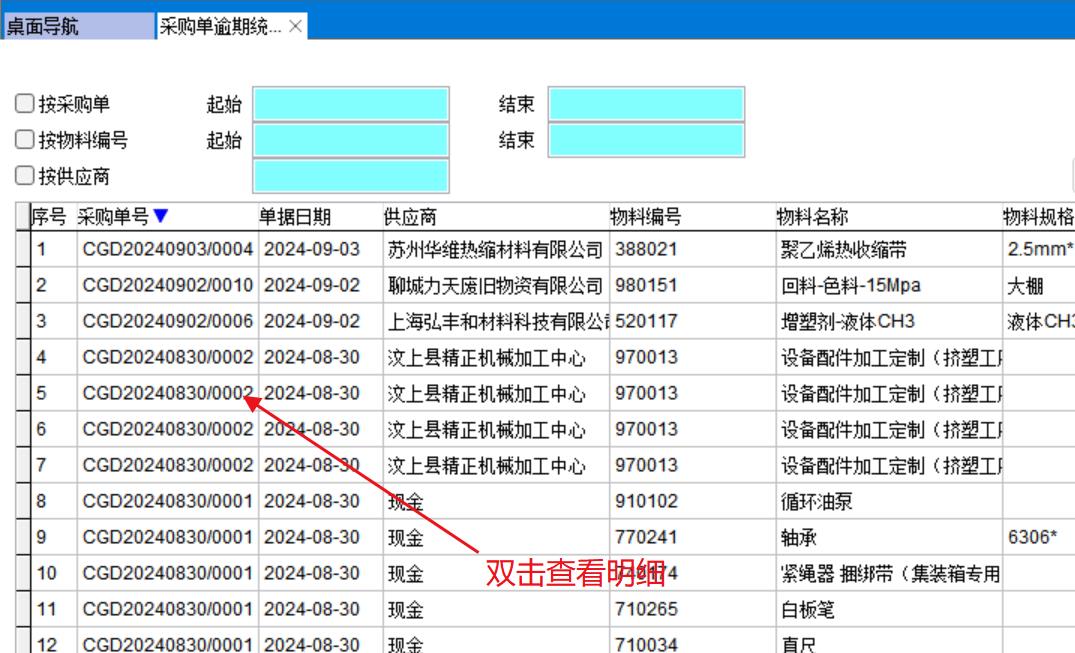Click the 供应商 column header
Screen dimensions: 1075x653
[410, 217]
